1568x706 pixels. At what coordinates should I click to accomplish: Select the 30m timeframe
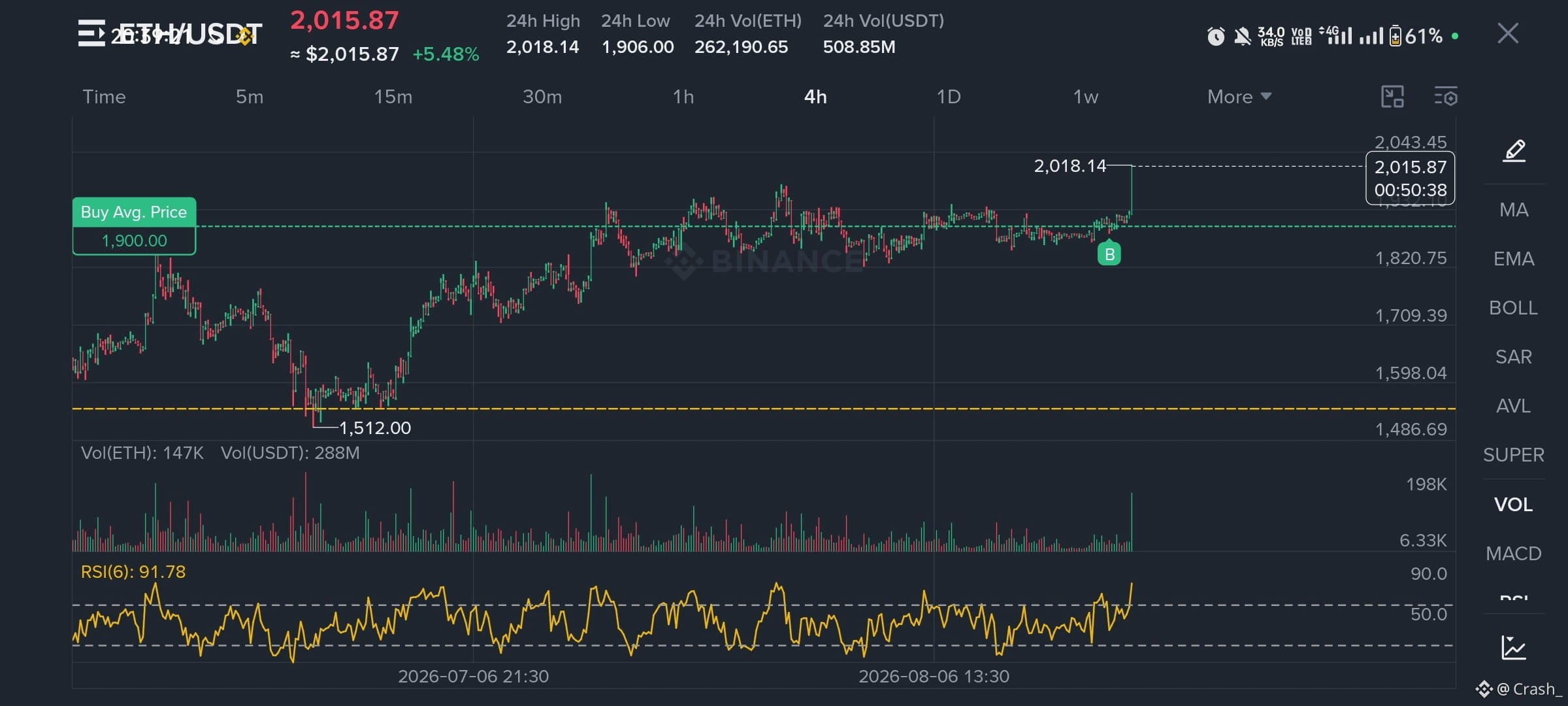542,97
